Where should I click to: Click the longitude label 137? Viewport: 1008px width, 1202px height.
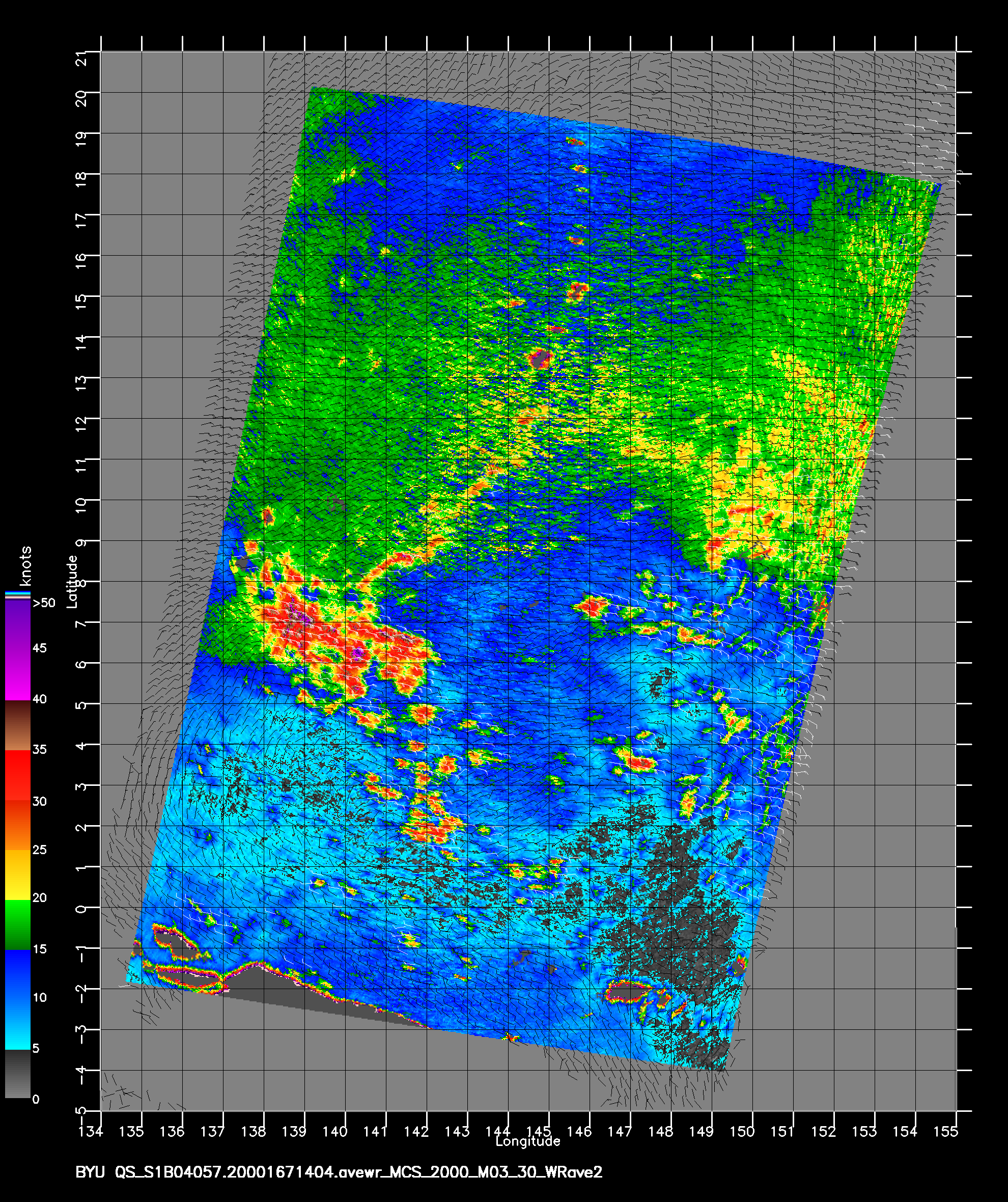(x=212, y=1132)
